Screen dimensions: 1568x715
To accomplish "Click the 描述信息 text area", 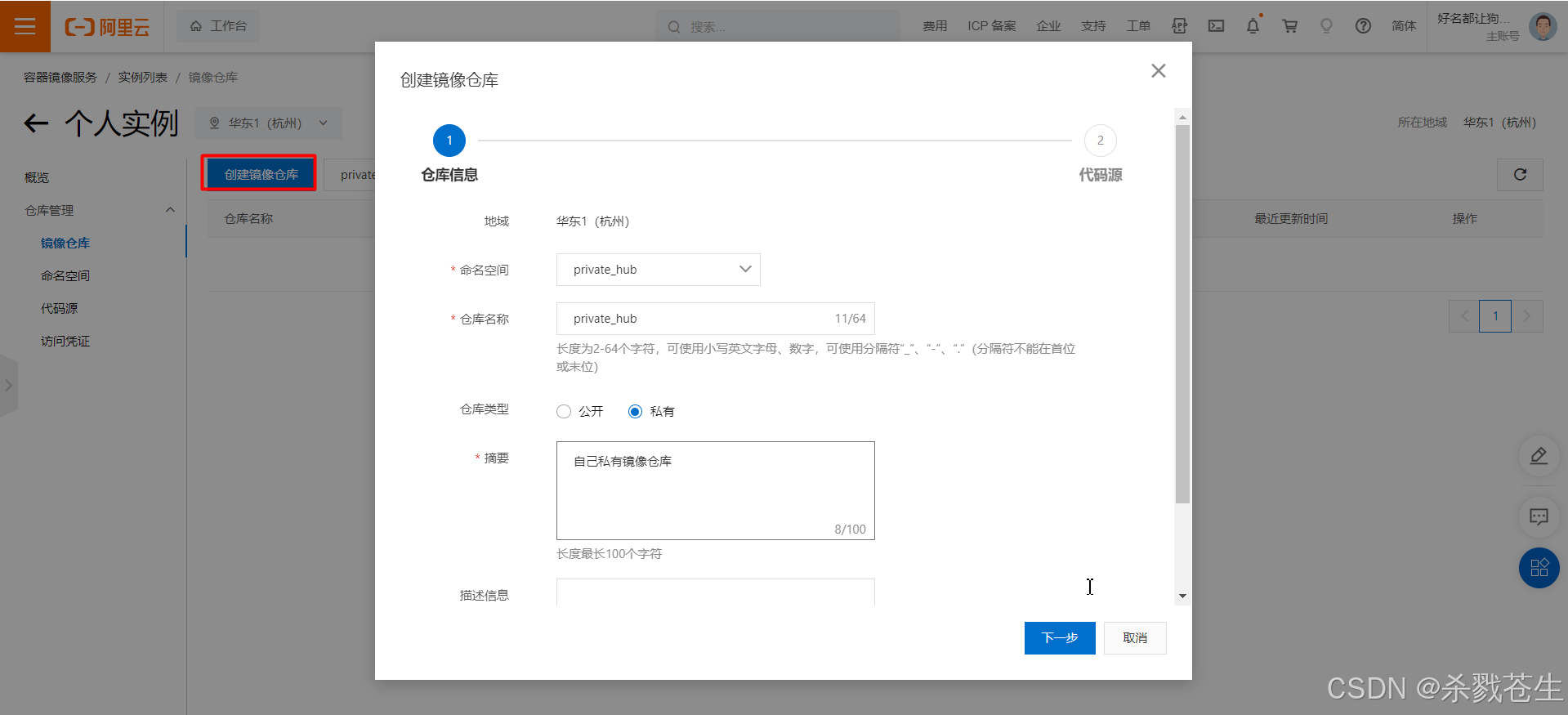I will (715, 592).
